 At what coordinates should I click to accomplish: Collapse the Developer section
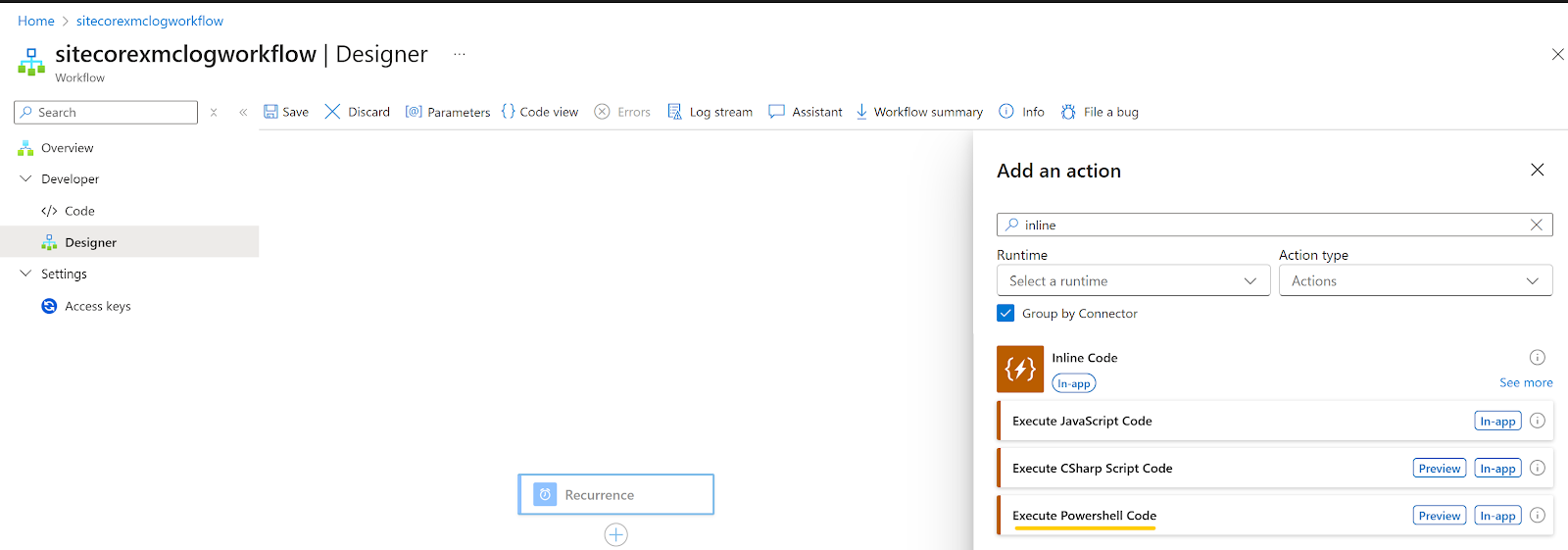[25, 178]
